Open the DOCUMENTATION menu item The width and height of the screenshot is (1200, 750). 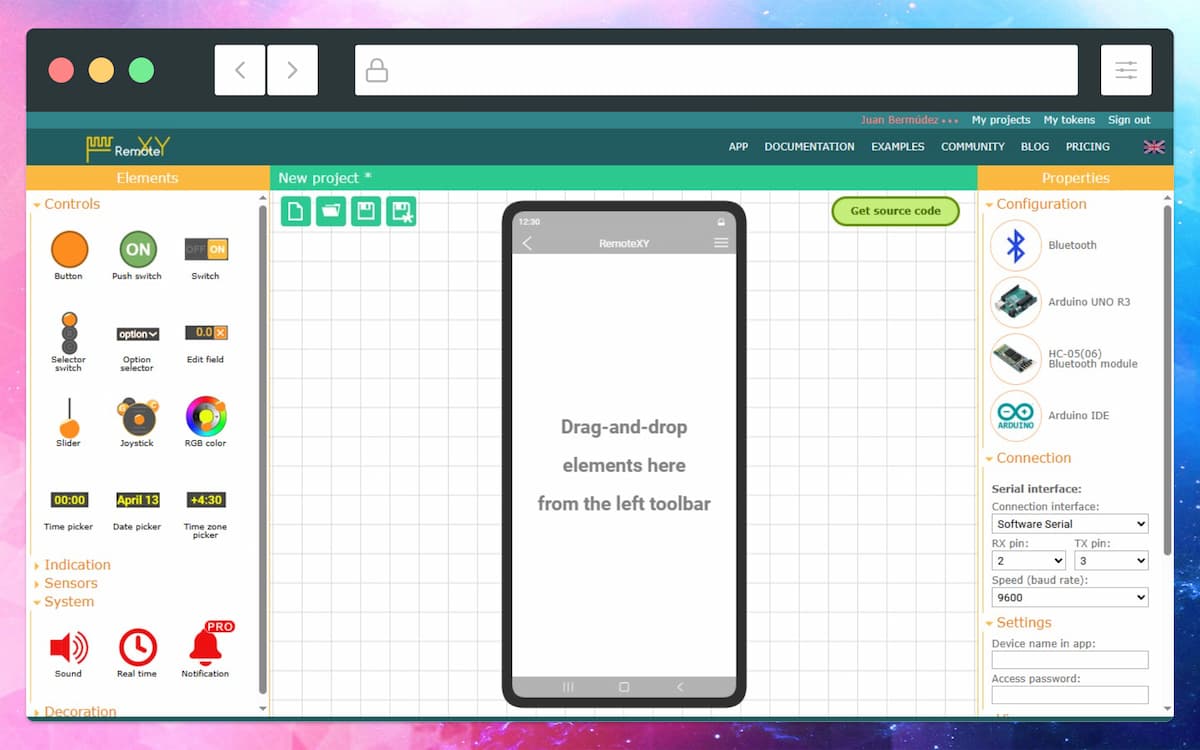809,147
